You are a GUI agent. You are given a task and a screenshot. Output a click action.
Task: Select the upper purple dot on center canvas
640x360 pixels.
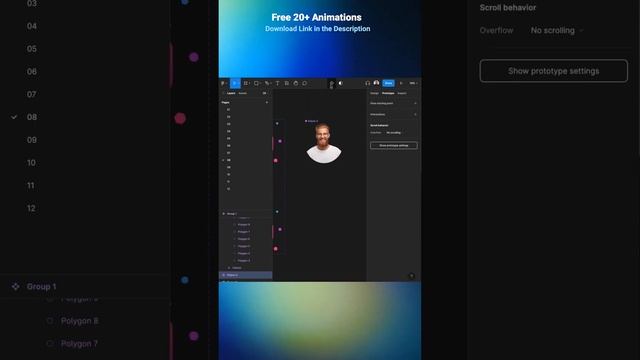[x=280, y=141]
